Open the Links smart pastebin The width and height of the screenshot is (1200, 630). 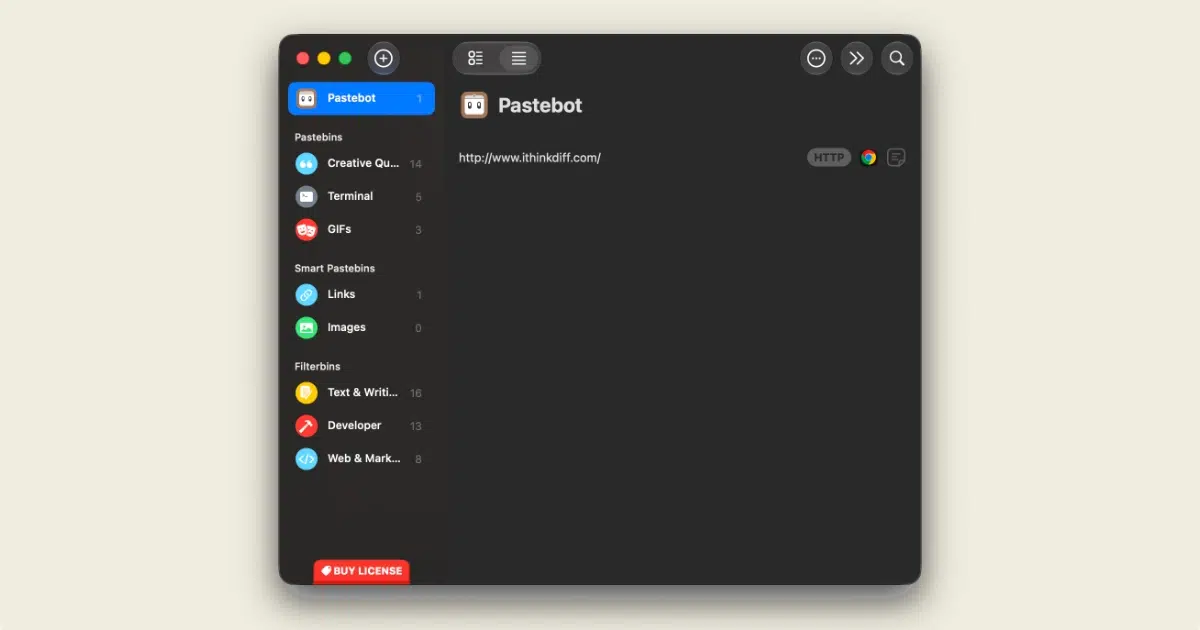click(361, 294)
